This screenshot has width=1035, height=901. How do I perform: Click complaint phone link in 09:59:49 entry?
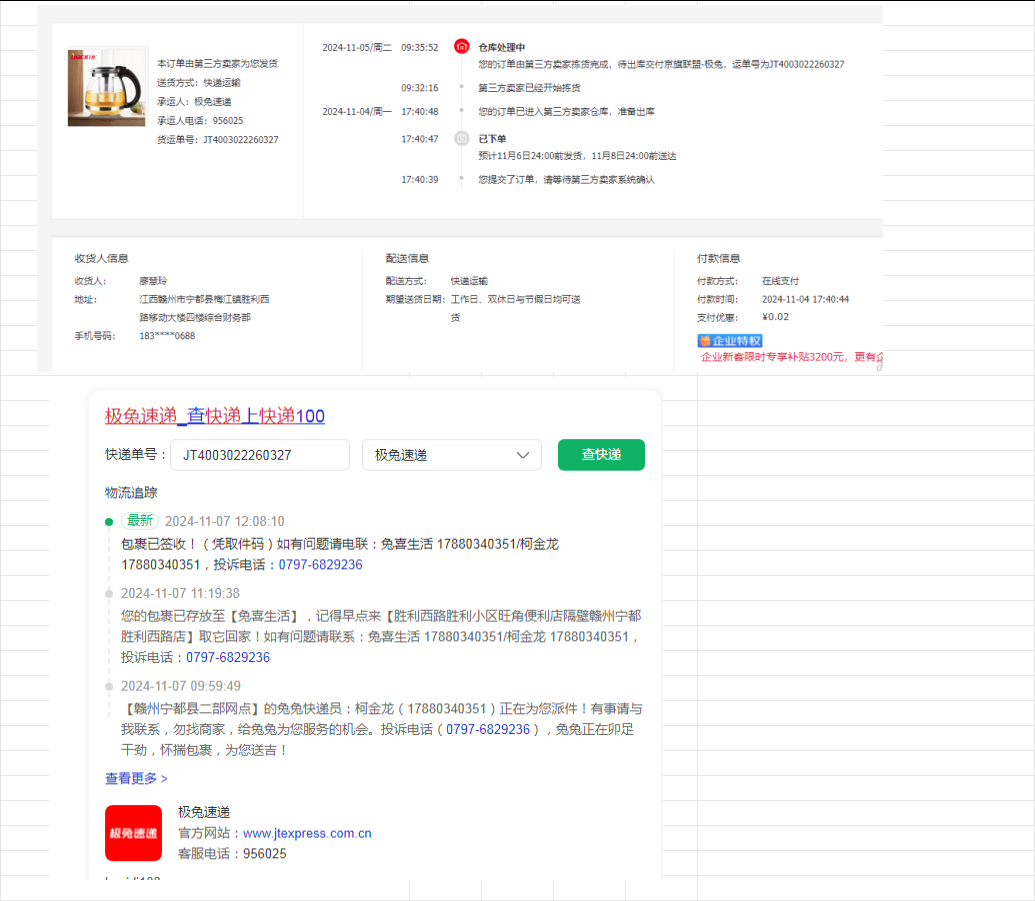click(x=488, y=729)
